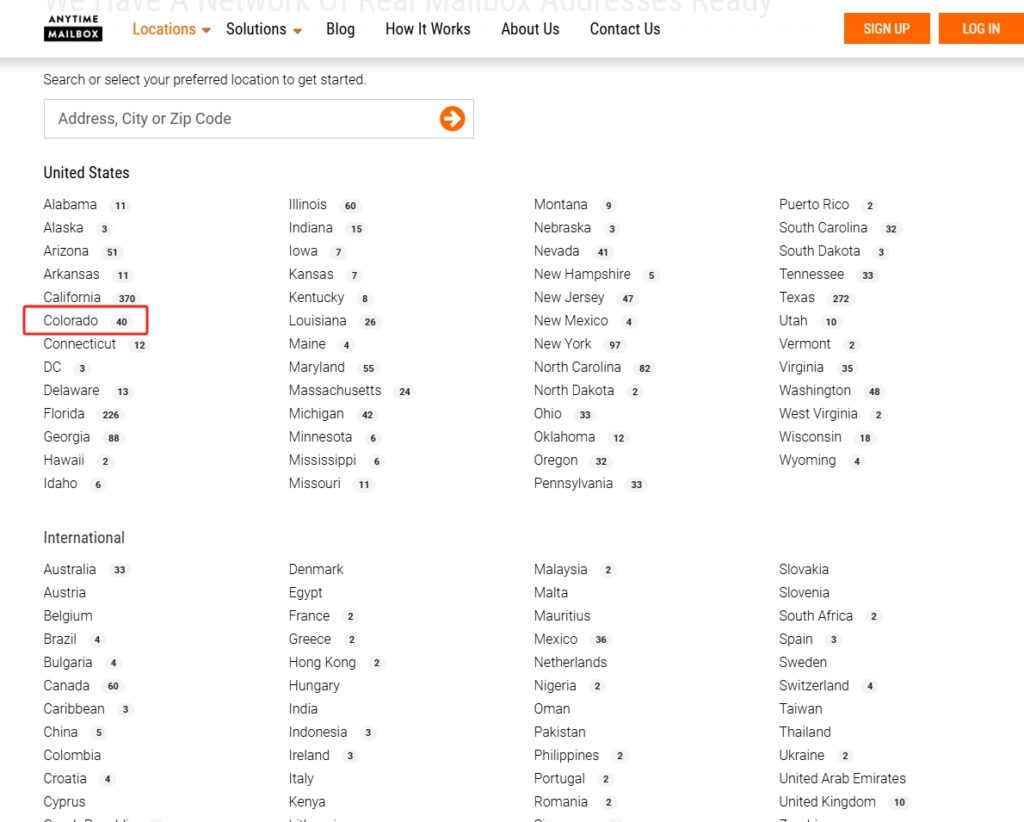This screenshot has height=822, width=1024.
Task: Select Texas in the United States list
Action: point(797,298)
